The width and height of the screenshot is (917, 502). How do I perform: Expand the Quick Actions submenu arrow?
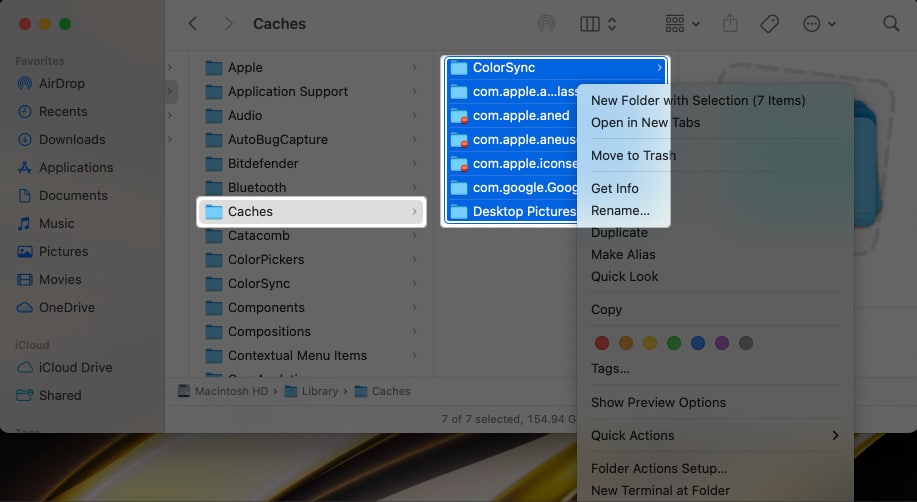[x=835, y=435]
